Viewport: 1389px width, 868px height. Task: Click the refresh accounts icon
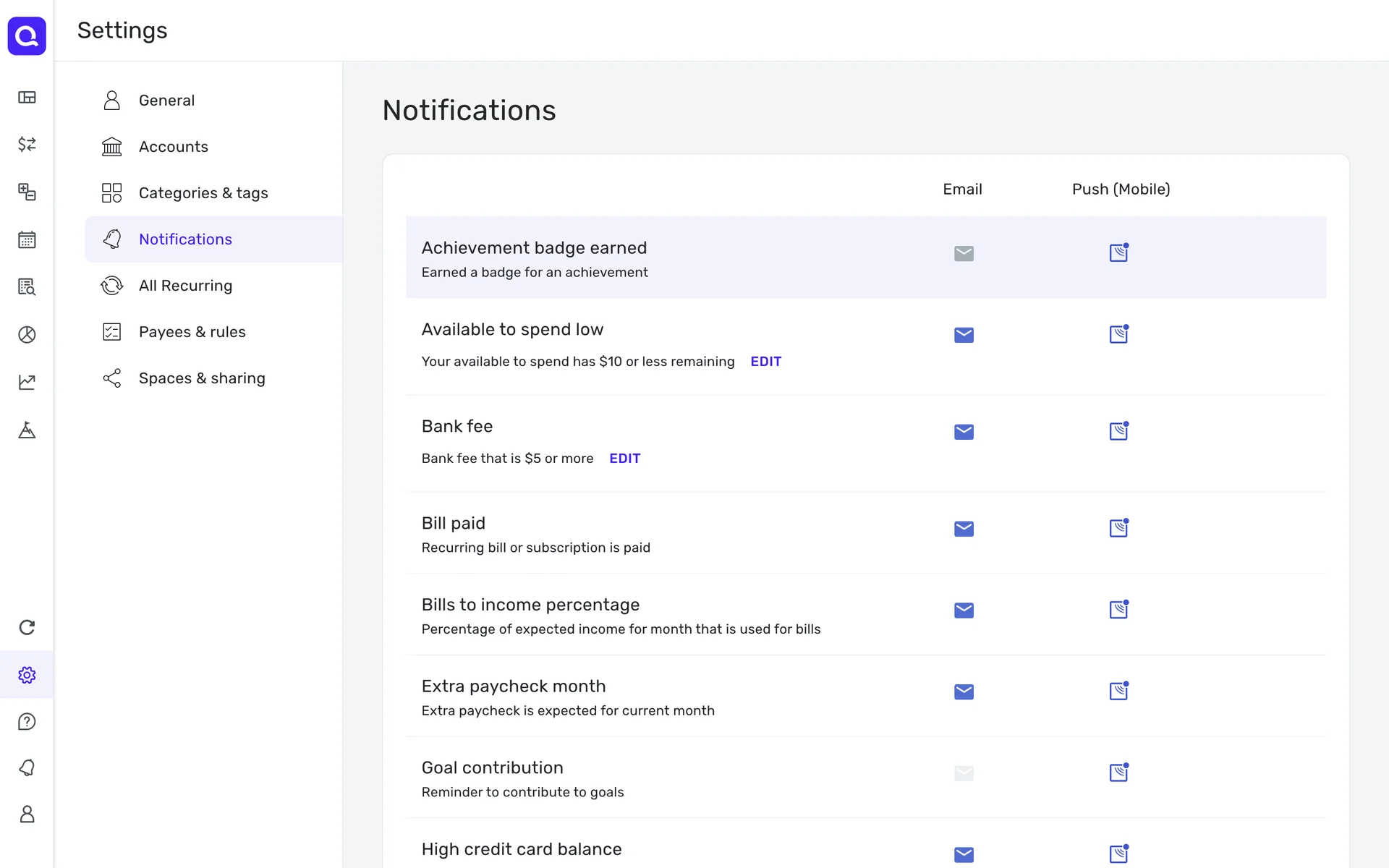[x=27, y=627]
